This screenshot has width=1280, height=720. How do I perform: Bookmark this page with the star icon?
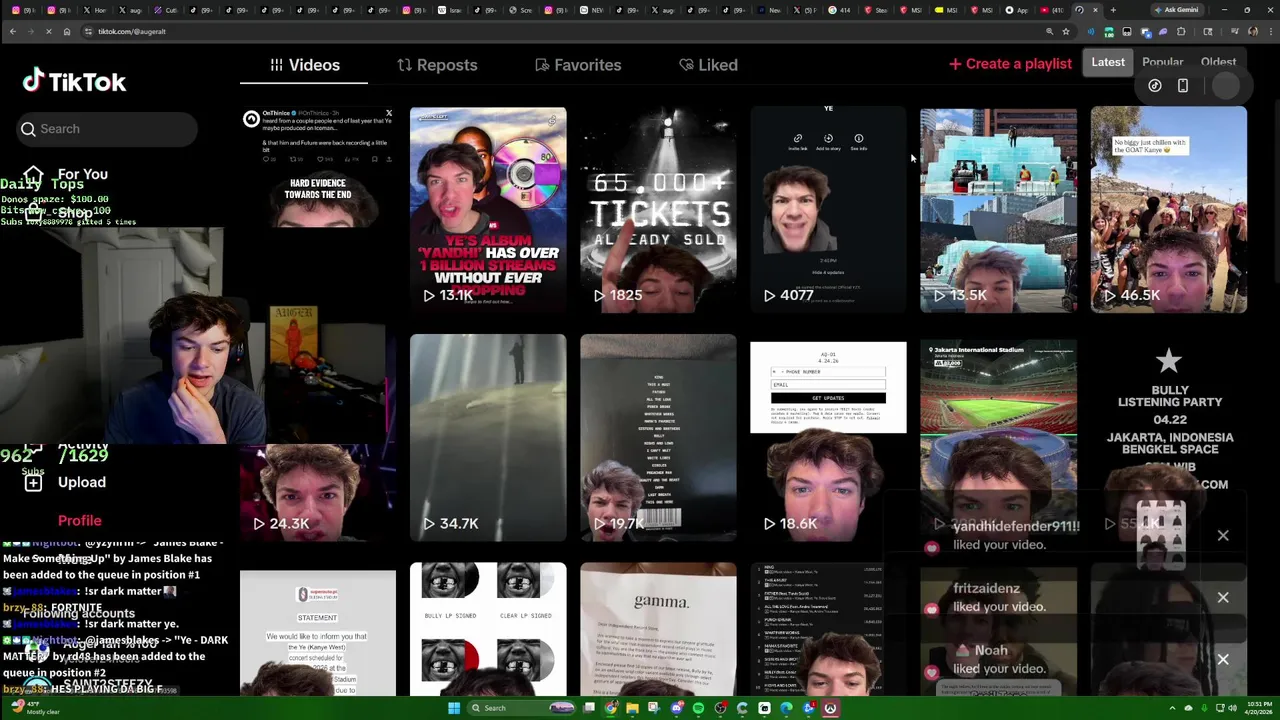(1066, 31)
